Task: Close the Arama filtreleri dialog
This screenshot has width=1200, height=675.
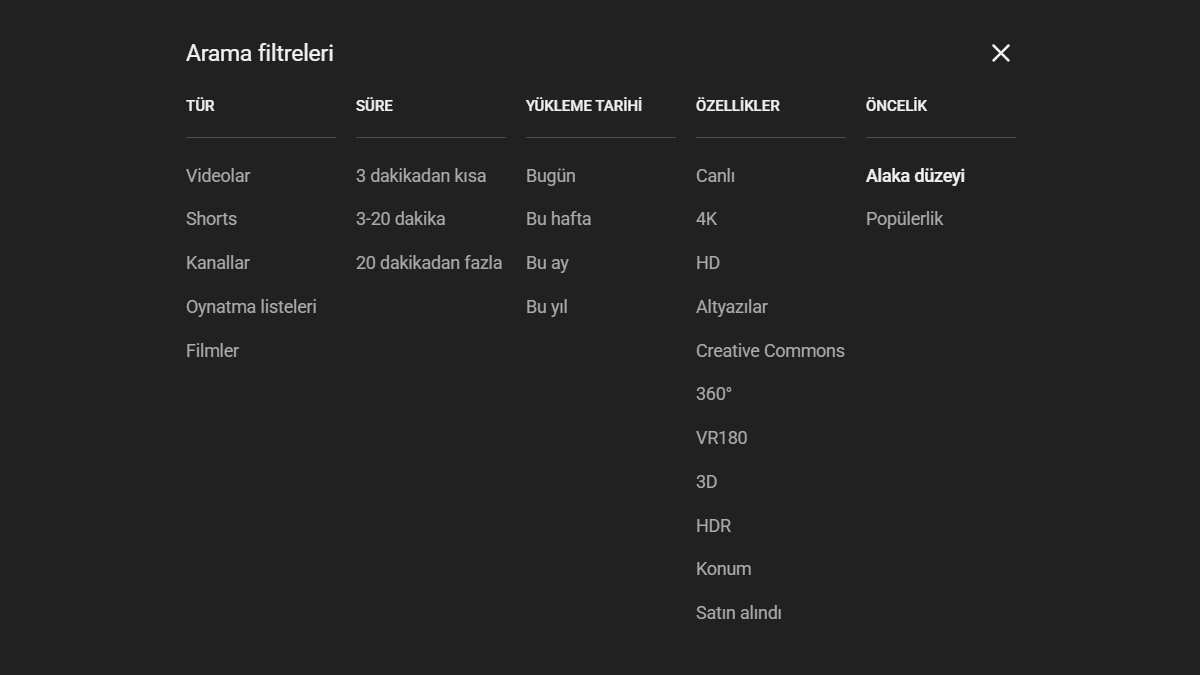Action: coord(1000,53)
